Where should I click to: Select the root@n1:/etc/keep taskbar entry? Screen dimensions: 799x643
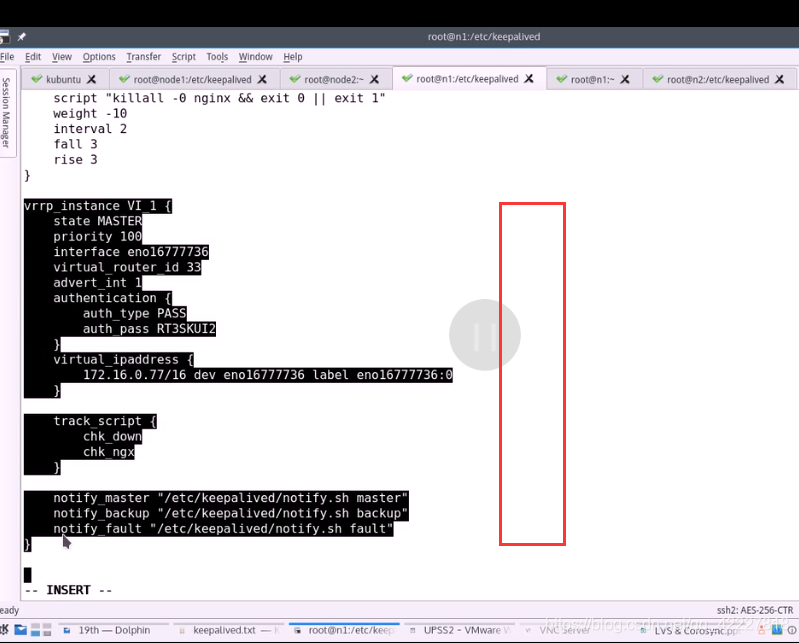tap(344, 630)
